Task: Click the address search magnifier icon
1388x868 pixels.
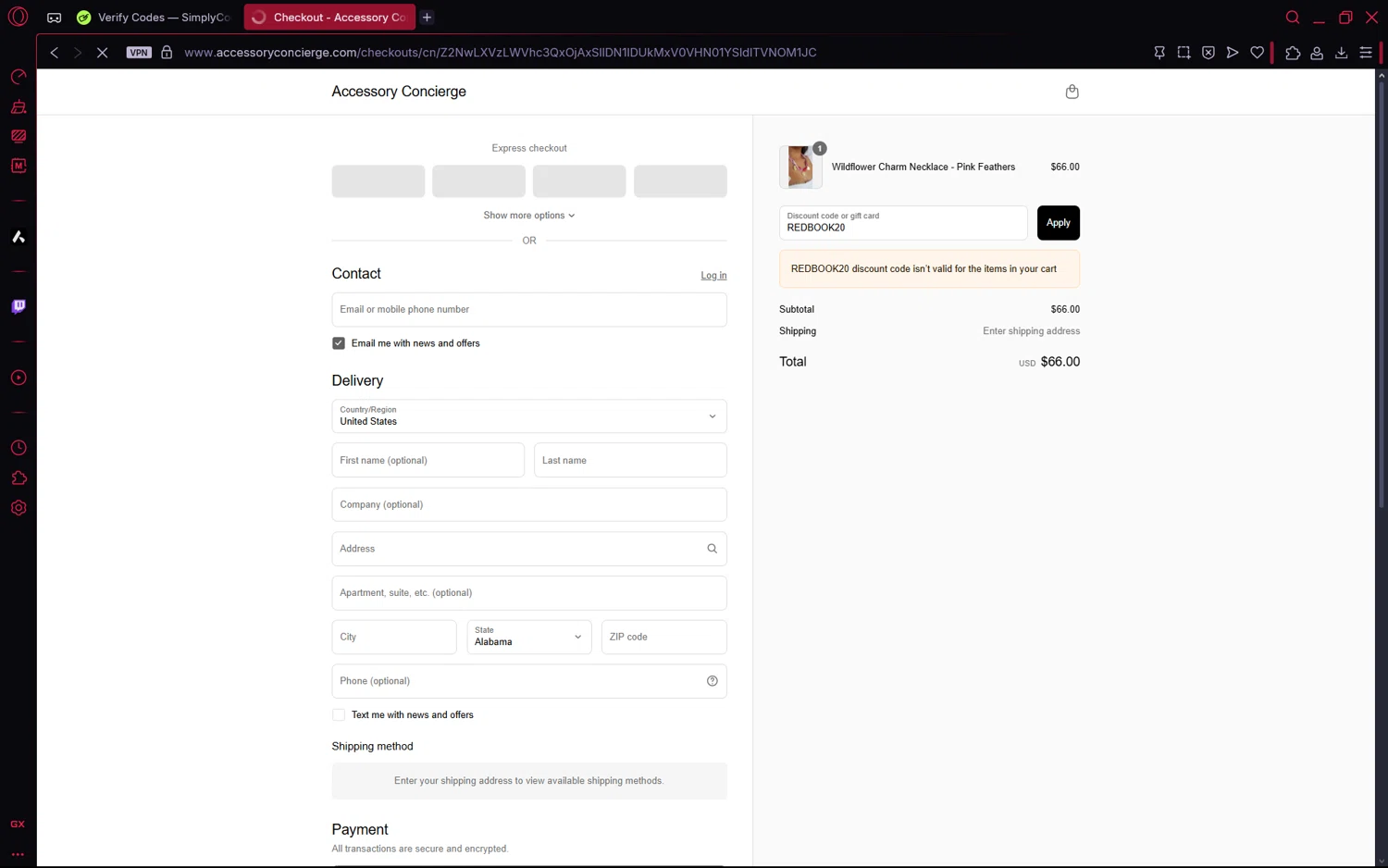Action: pos(712,549)
